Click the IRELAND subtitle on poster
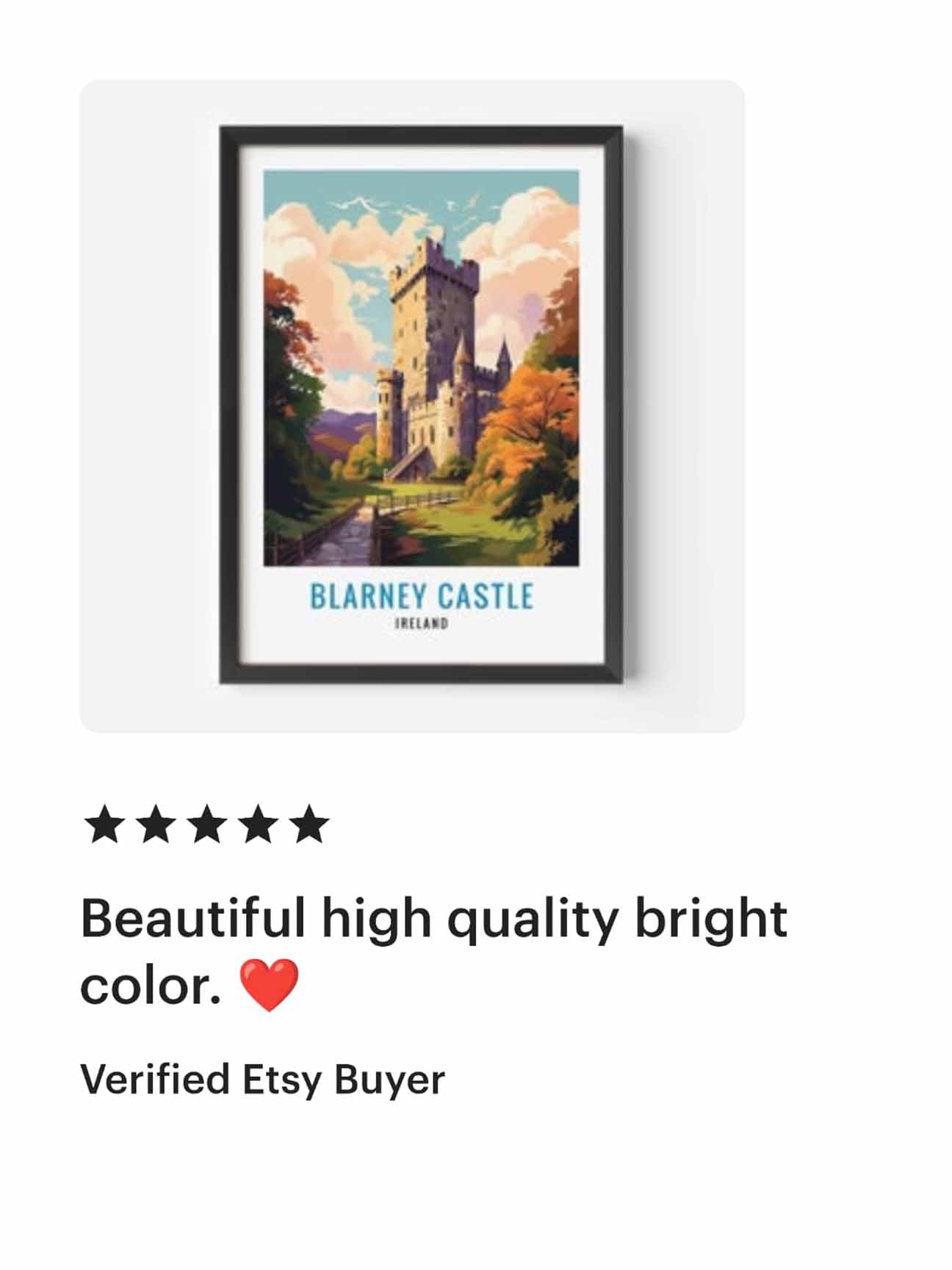The width and height of the screenshot is (952, 1270). (x=422, y=624)
